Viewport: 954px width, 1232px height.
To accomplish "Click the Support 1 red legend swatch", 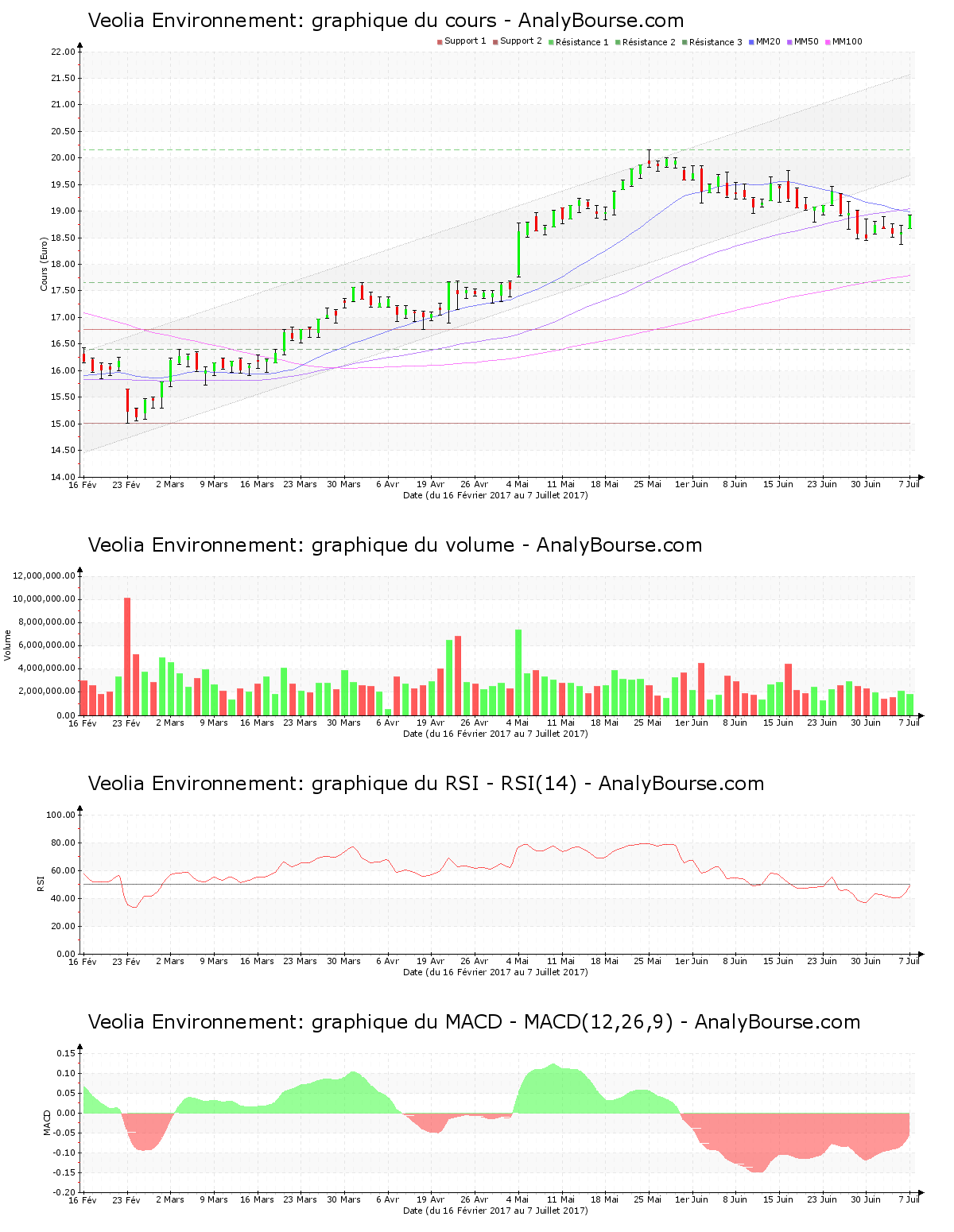I will pyautogui.click(x=440, y=42).
